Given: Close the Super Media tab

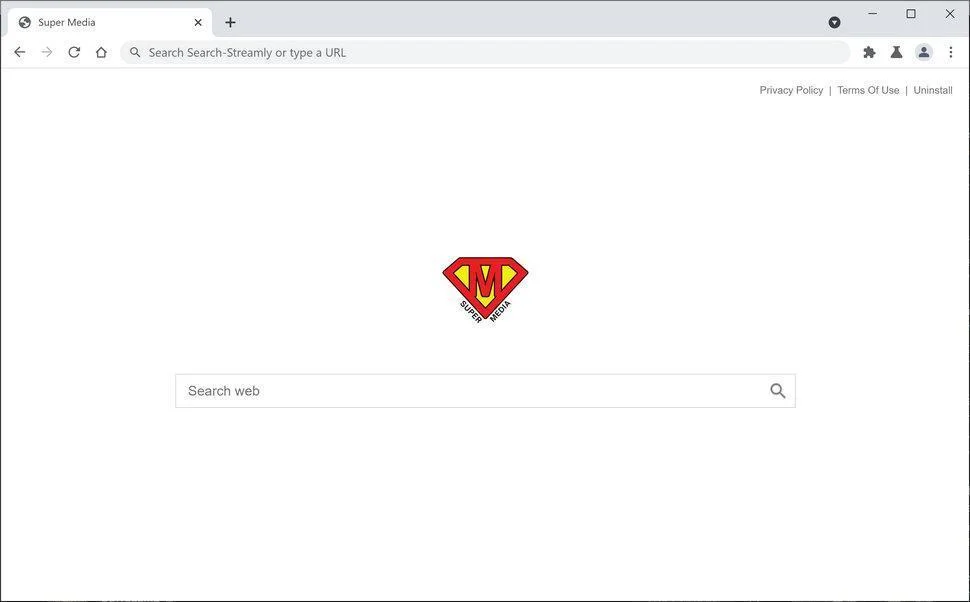Looking at the screenshot, I should click(198, 23).
